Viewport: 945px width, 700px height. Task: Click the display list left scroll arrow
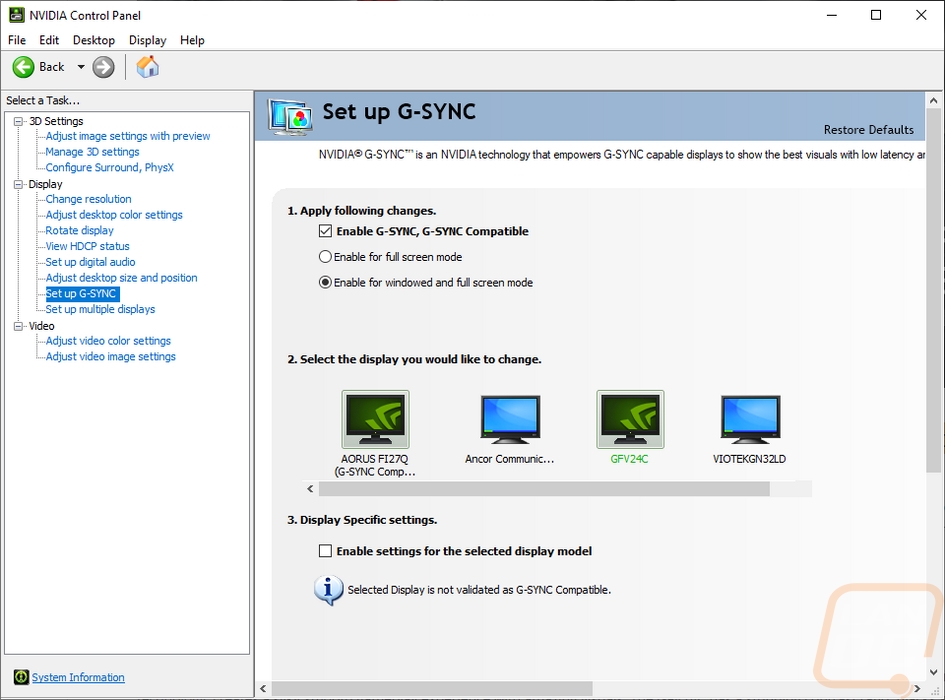pos(310,488)
